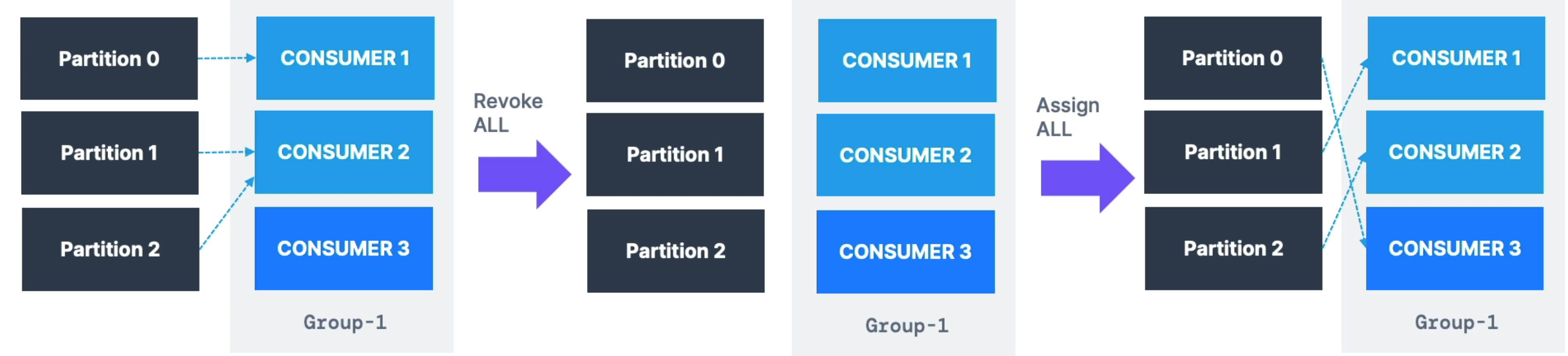
Task: Click CONSUMER 3 in the middle group
Action: click(x=905, y=252)
